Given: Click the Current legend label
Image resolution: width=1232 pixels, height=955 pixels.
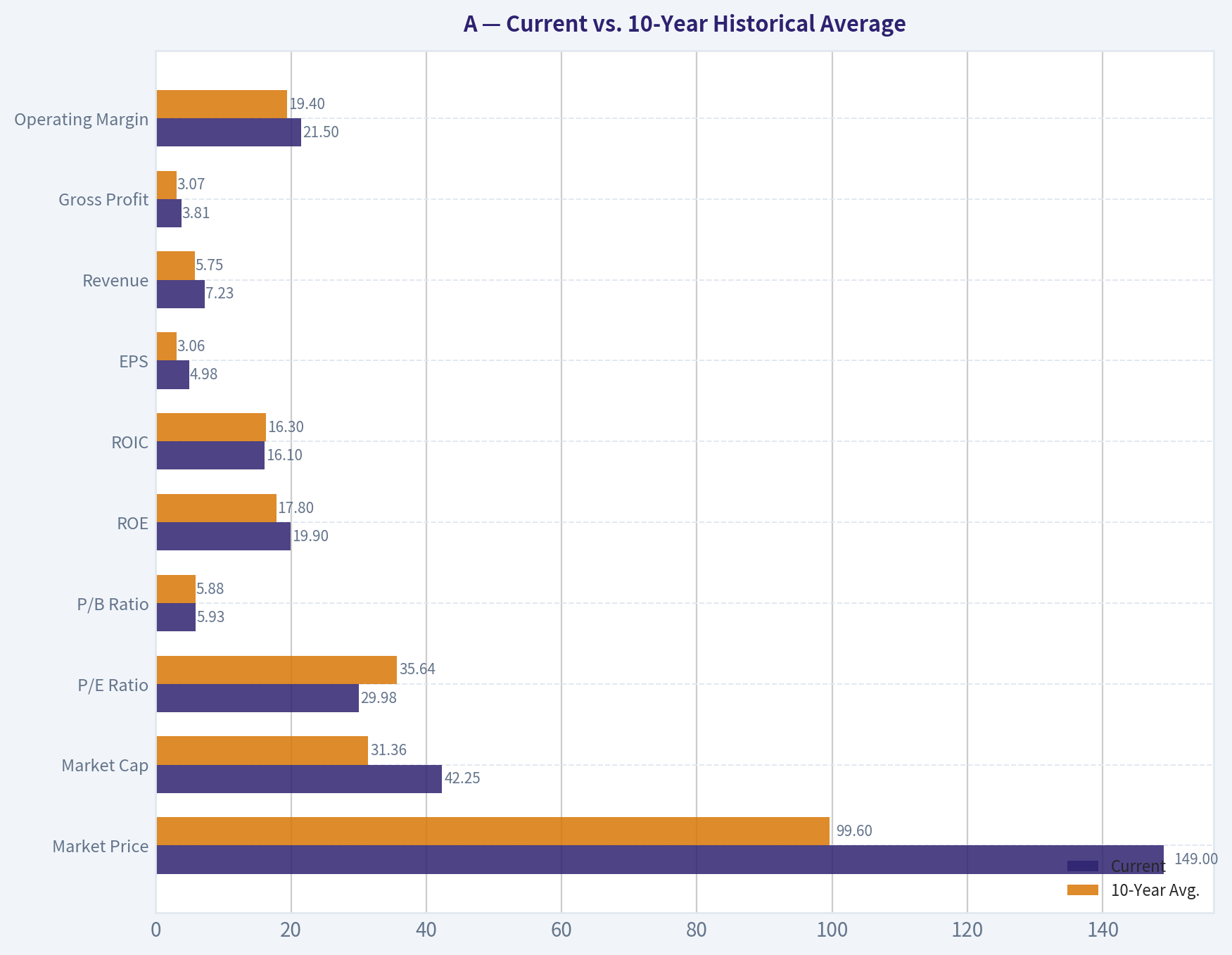Looking at the screenshot, I should (1138, 866).
